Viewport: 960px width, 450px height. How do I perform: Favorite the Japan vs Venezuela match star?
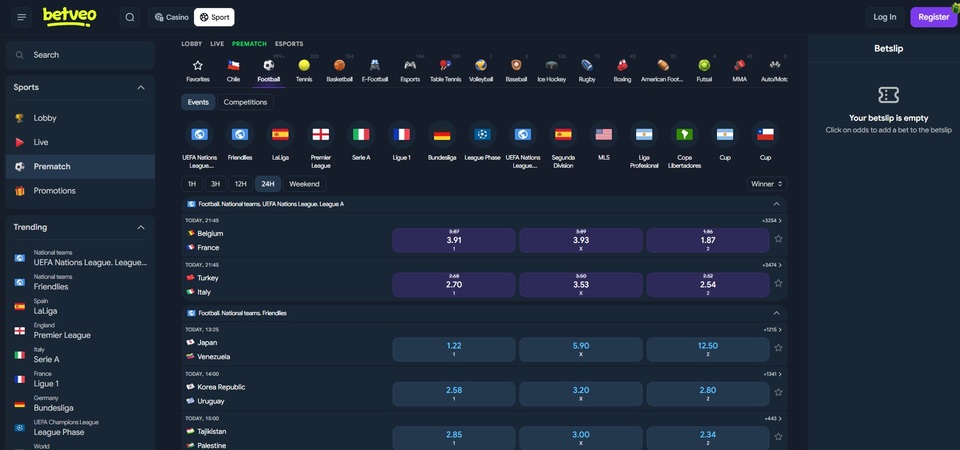[778, 348]
